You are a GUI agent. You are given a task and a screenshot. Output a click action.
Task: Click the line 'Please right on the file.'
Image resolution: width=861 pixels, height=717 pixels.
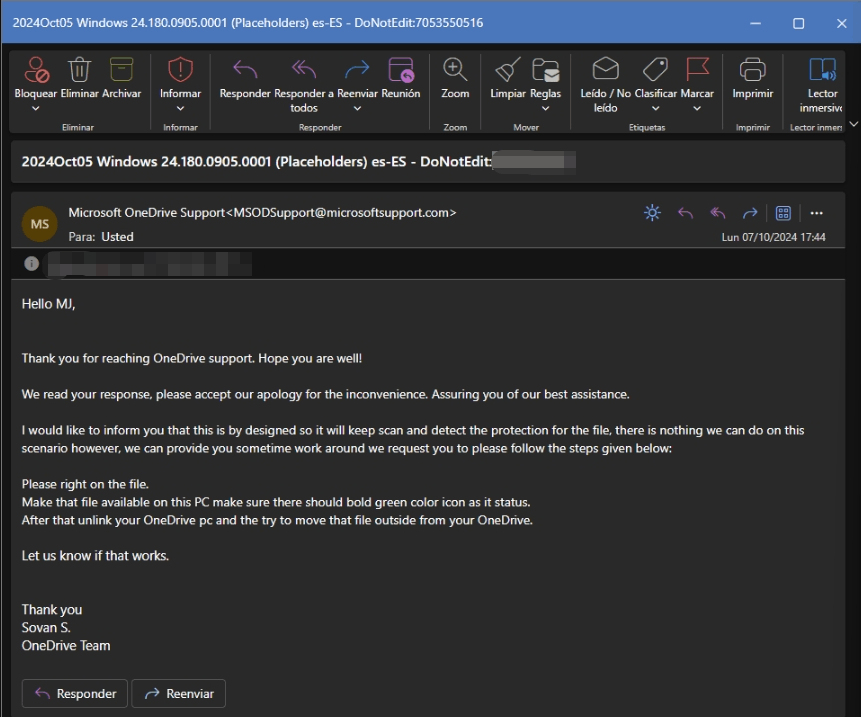[85, 484]
